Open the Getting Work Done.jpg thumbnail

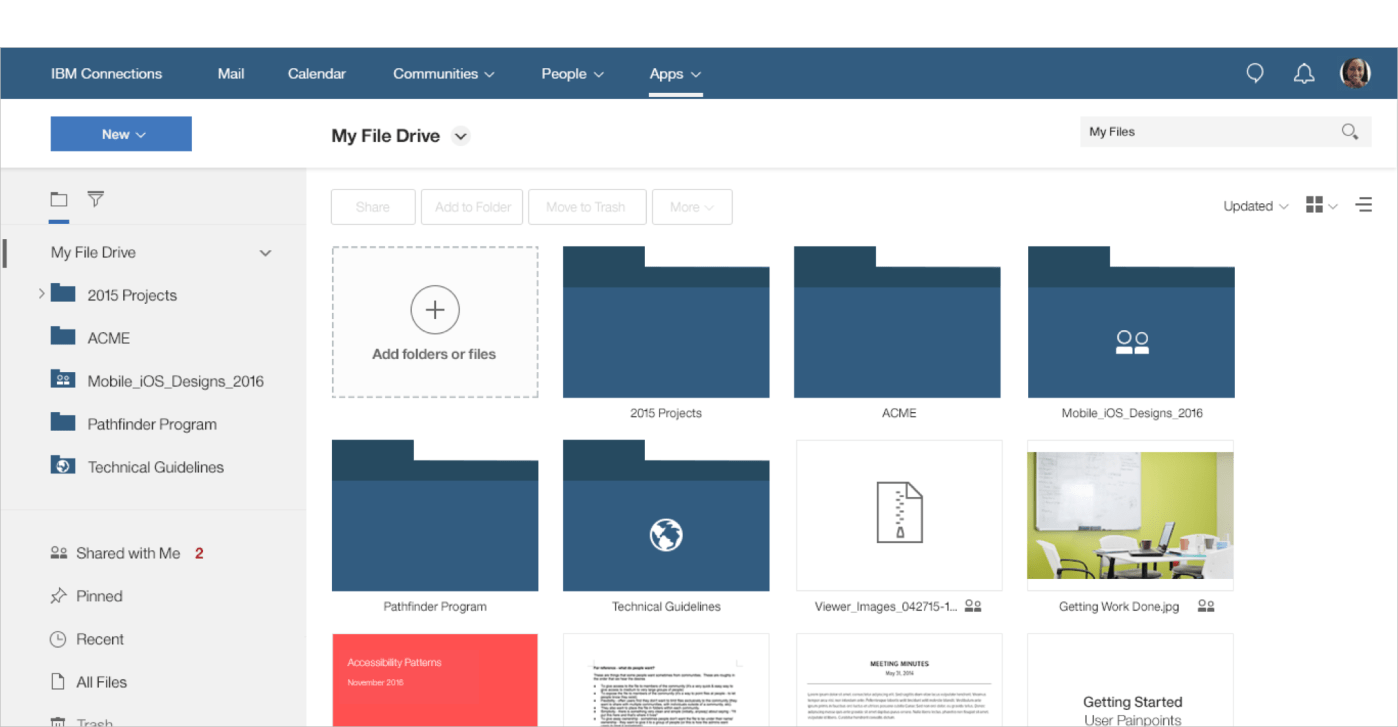[x=1130, y=515]
